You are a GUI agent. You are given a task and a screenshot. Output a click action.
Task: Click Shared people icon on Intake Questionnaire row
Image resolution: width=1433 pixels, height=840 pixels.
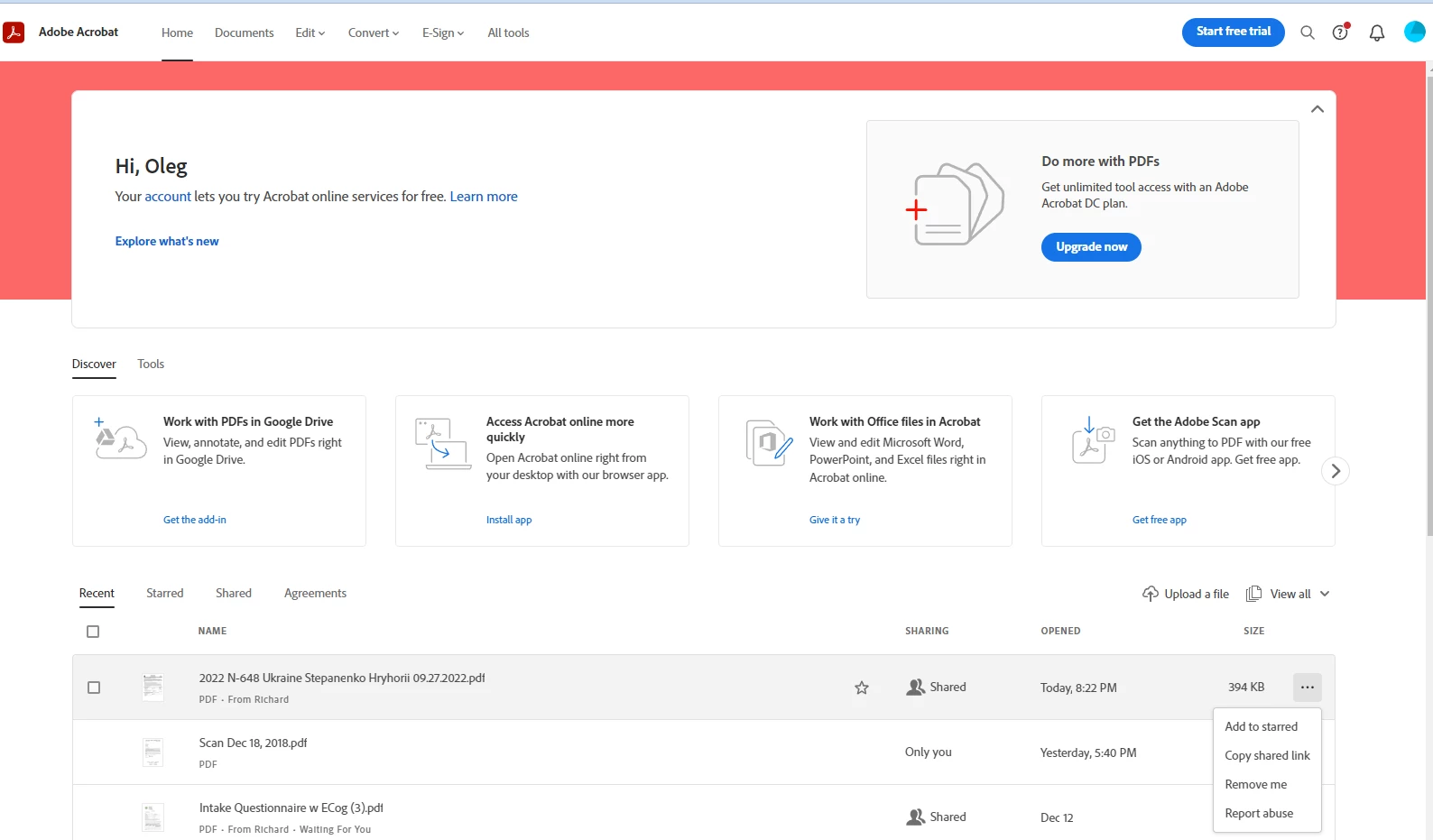tap(915, 817)
